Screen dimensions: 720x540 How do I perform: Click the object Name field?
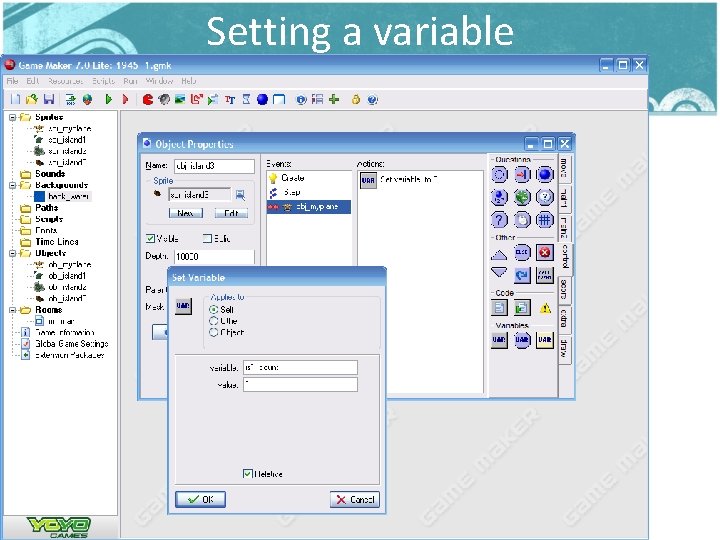coord(214,166)
